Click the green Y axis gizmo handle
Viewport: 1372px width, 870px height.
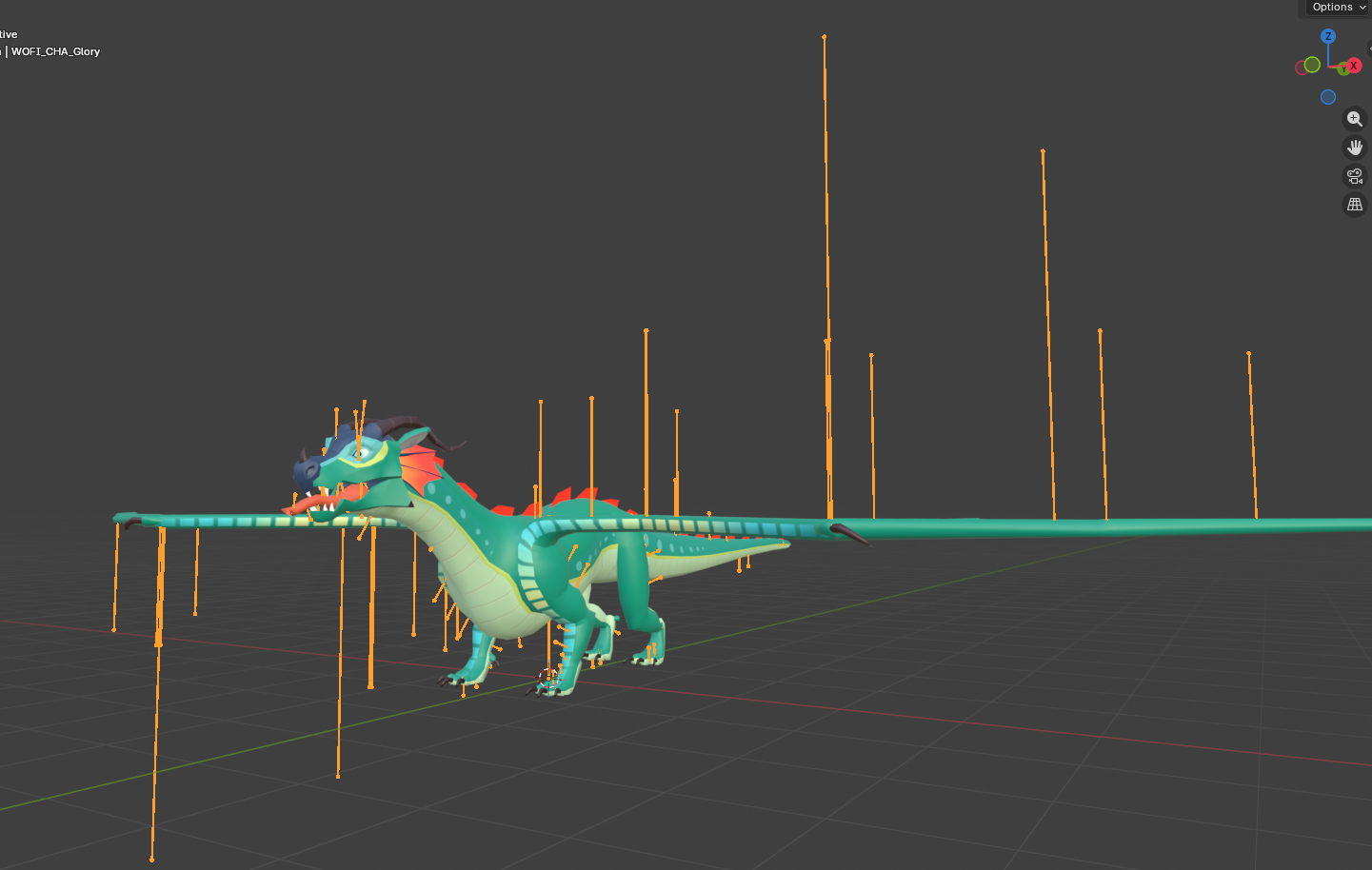pos(1342,69)
